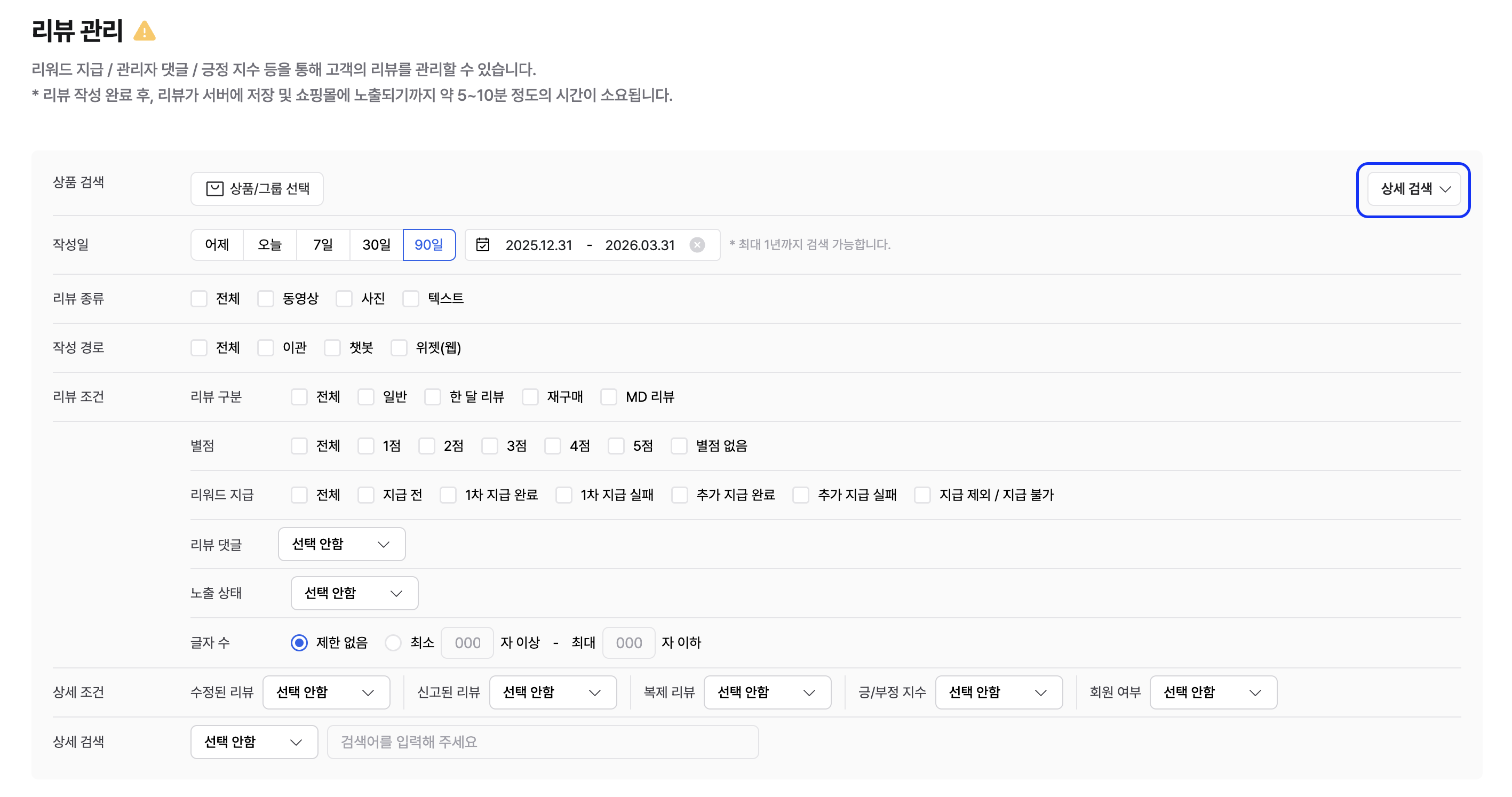Choose the 제한 없음 character count radio
Viewport: 1512px width, 797px height.
point(299,643)
